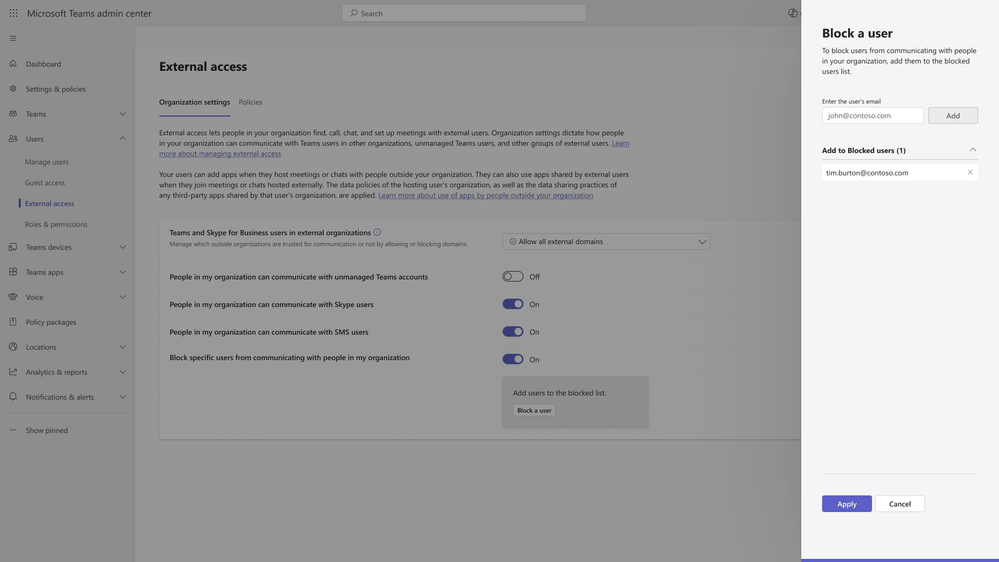Expand the Teams apps navigation group
The height and width of the screenshot is (562, 999).
pos(122,272)
